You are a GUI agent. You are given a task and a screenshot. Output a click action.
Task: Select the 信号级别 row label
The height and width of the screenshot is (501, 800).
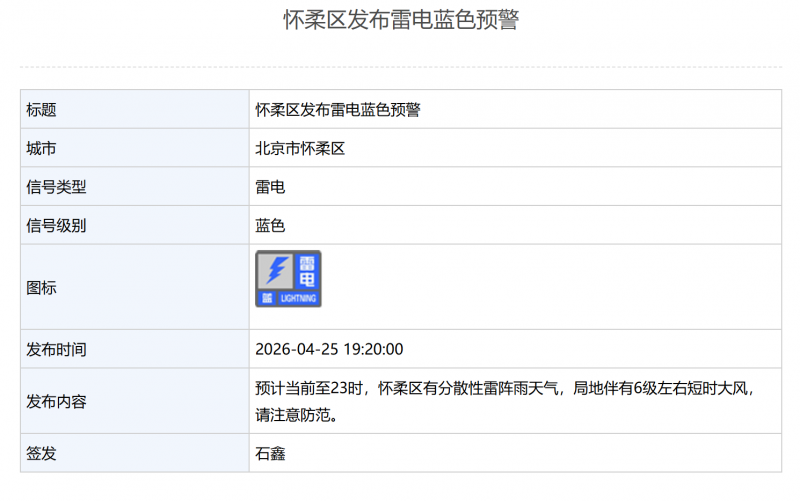56,226
